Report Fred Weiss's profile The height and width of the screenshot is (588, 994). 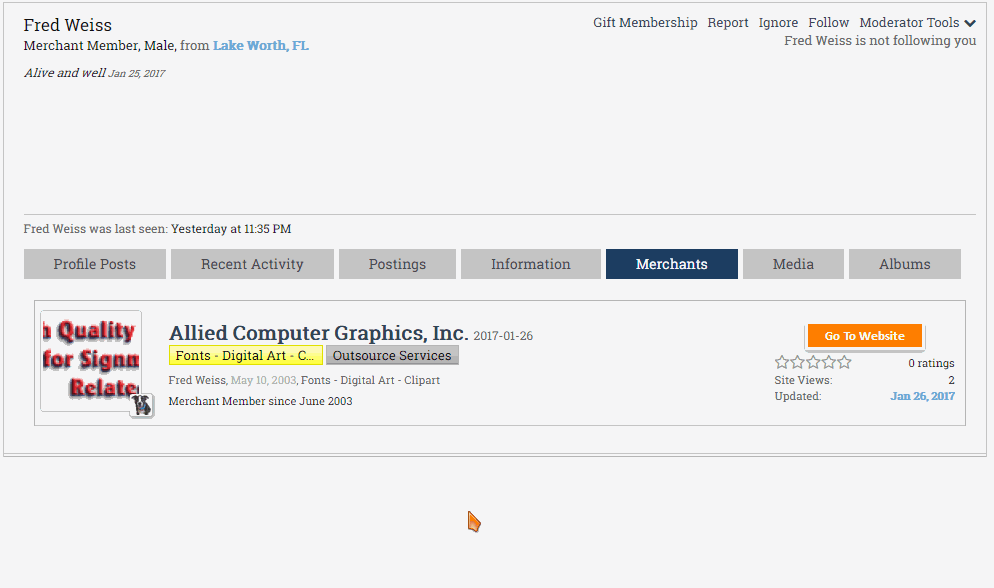[728, 23]
